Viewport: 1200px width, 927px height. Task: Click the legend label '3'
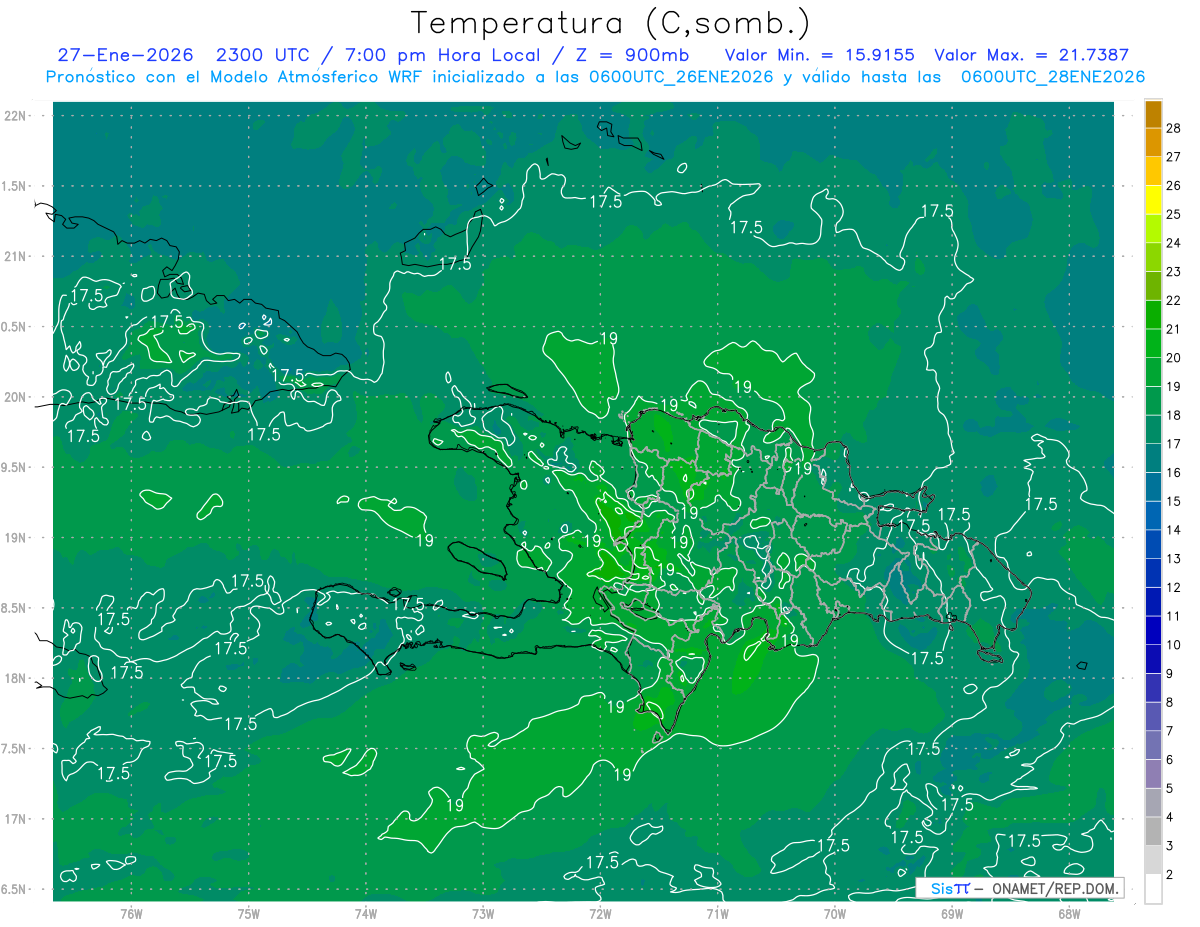coord(1171,846)
